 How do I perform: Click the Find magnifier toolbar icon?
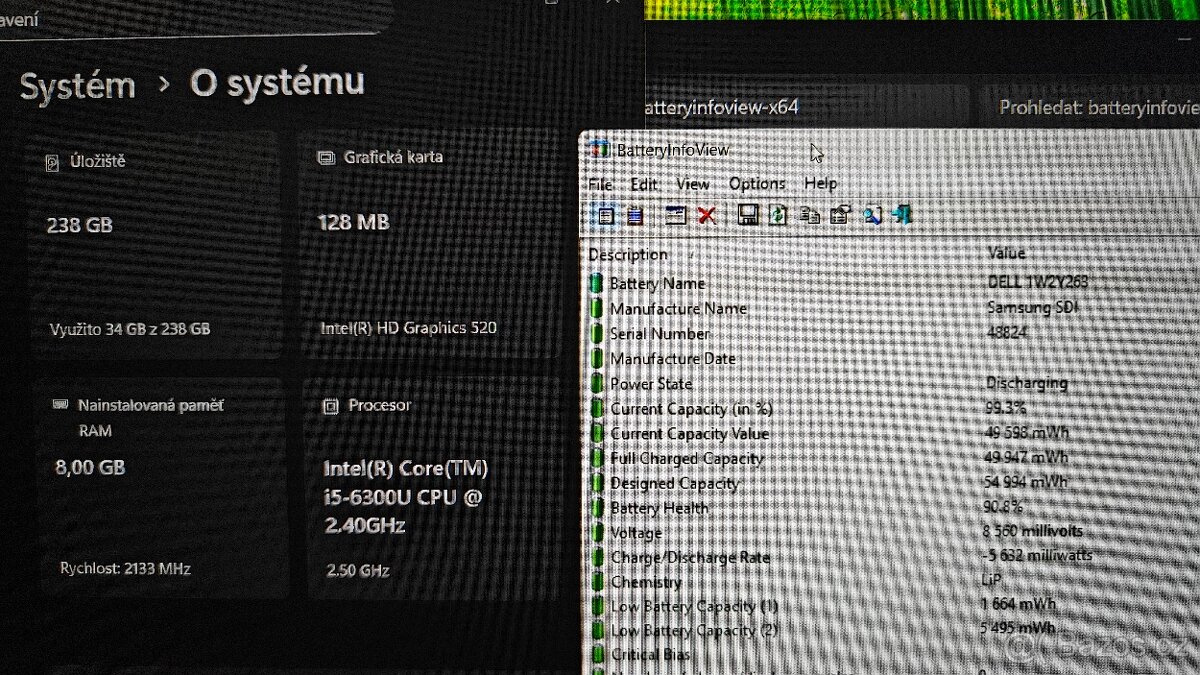click(873, 215)
